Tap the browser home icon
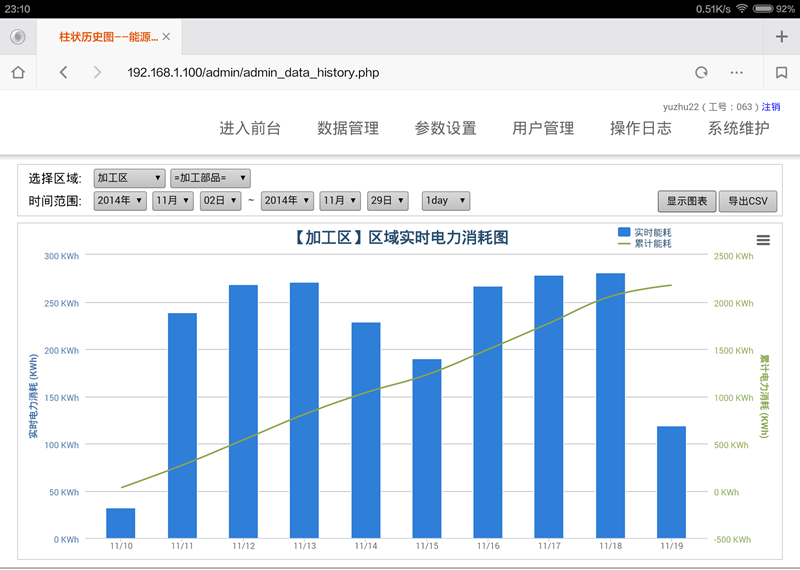800x570 pixels. click(18, 72)
